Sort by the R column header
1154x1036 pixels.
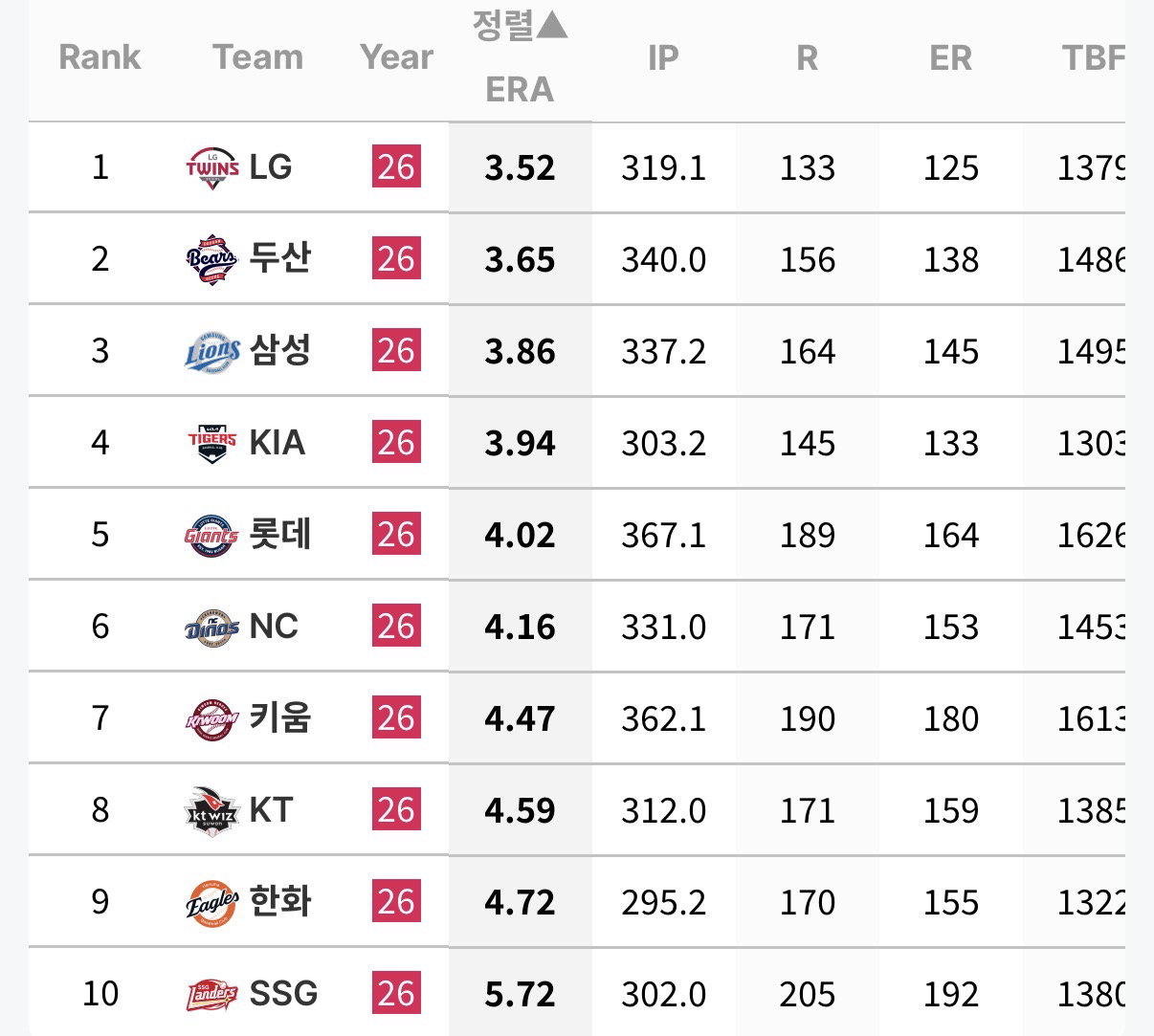[808, 58]
